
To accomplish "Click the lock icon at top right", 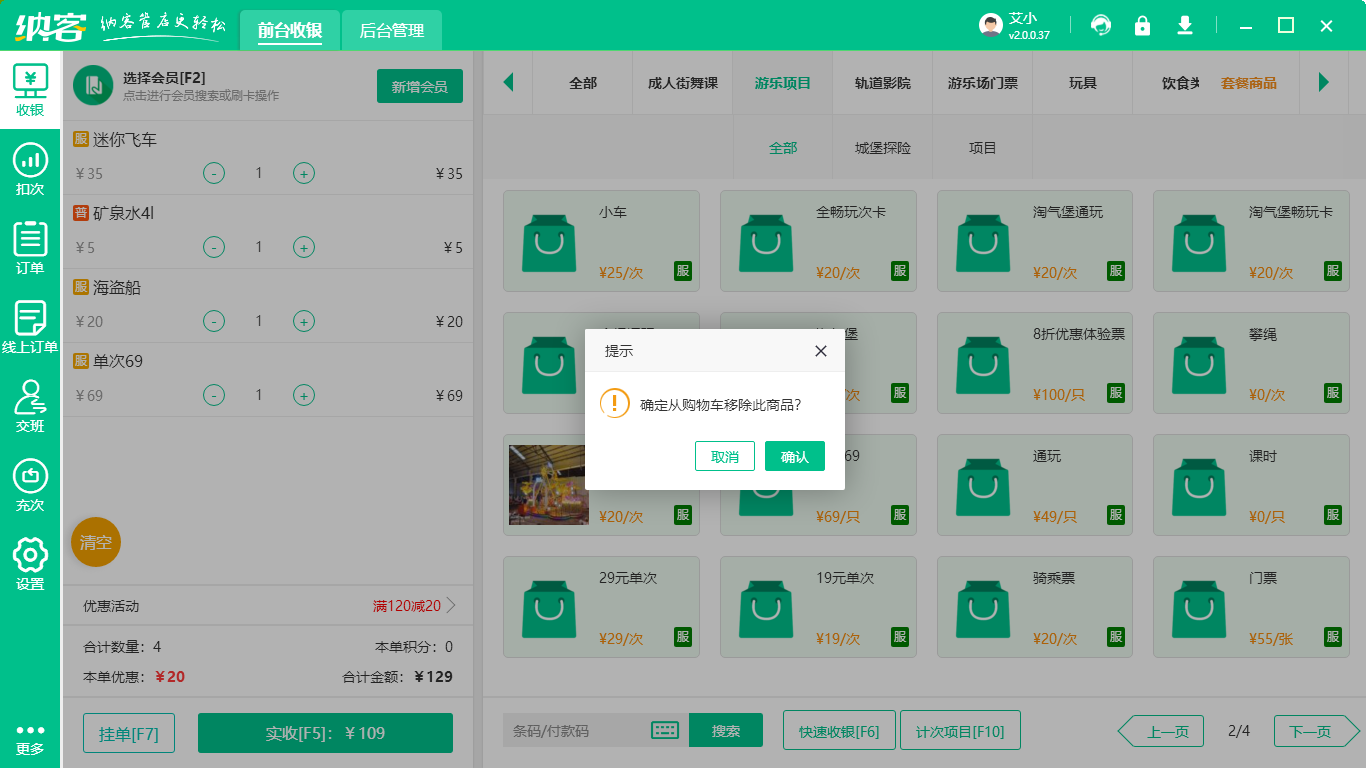I will click(1143, 25).
